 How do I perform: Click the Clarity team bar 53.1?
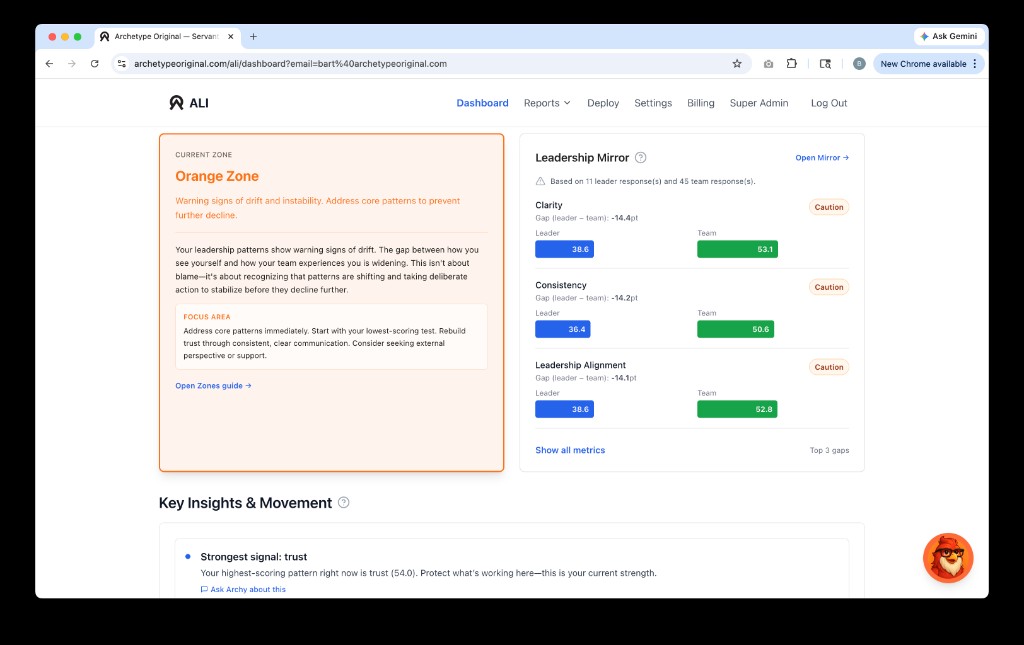pyautogui.click(x=737, y=249)
